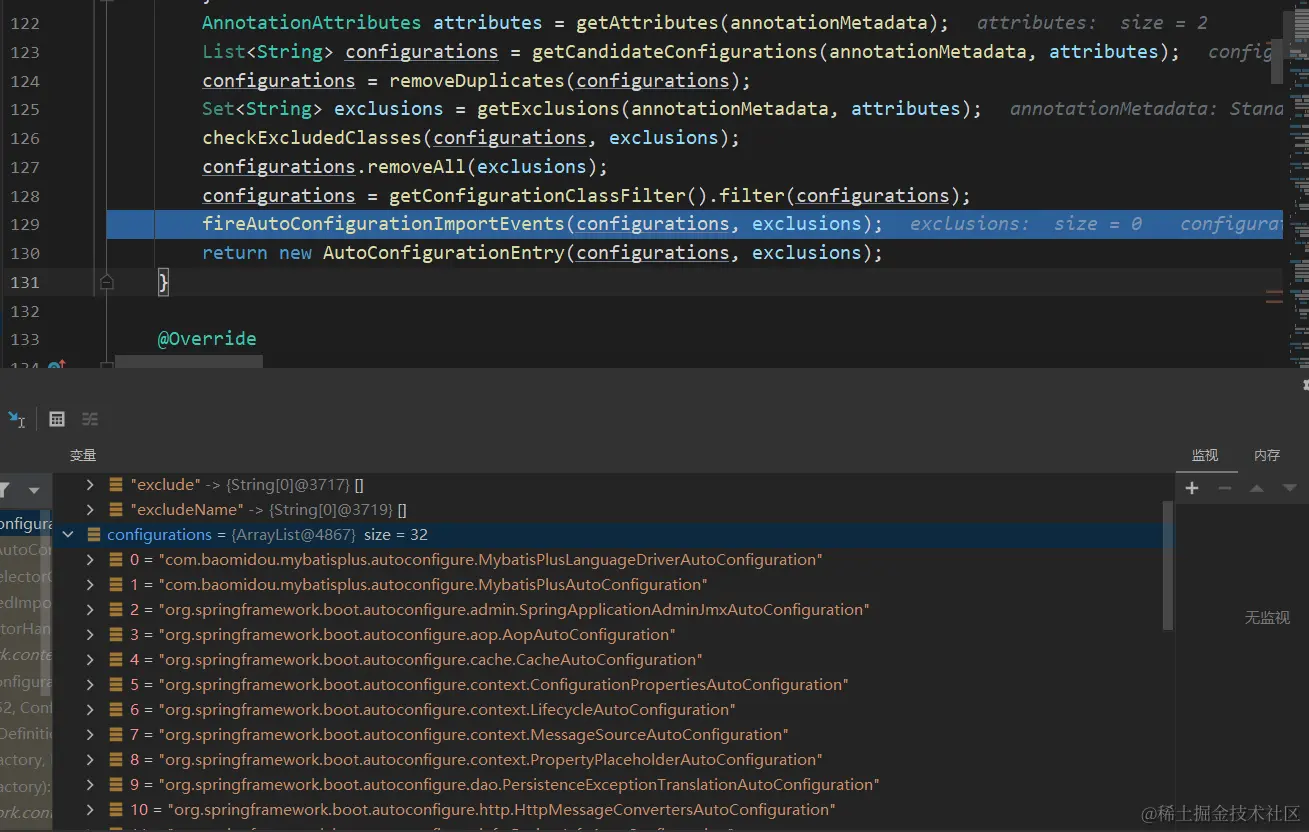Image resolution: width=1309 pixels, height=832 pixels.
Task: Click checkExcludedClasses on line 126
Action: click(x=312, y=138)
